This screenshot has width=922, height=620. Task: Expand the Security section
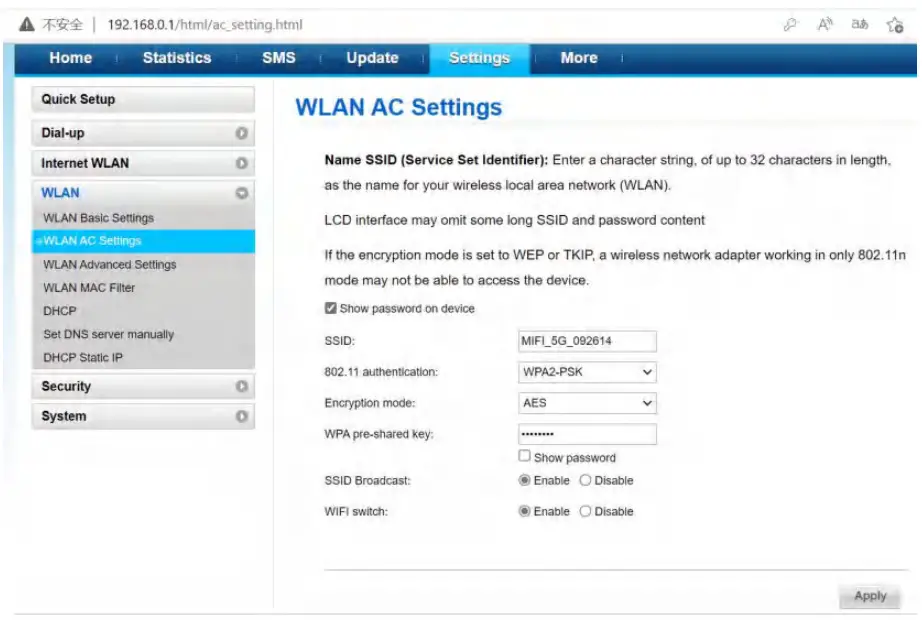click(x=143, y=386)
